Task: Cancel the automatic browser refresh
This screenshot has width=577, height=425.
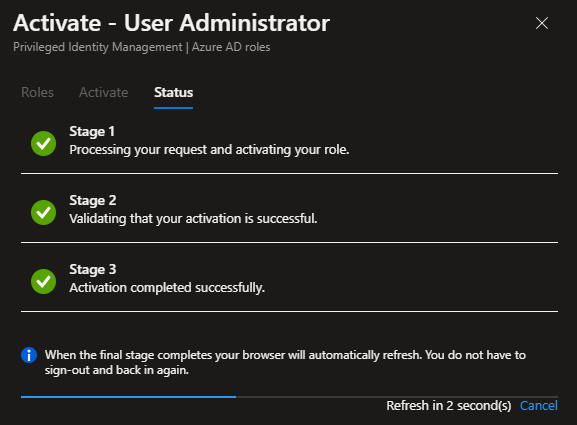Action: (539, 405)
